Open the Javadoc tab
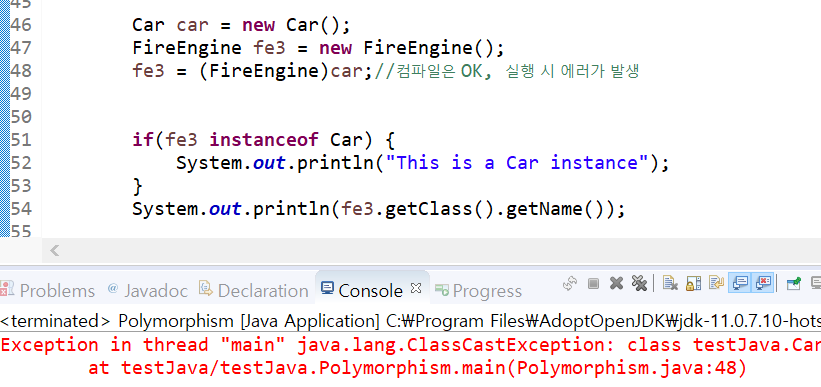821x387 pixels. (148, 291)
